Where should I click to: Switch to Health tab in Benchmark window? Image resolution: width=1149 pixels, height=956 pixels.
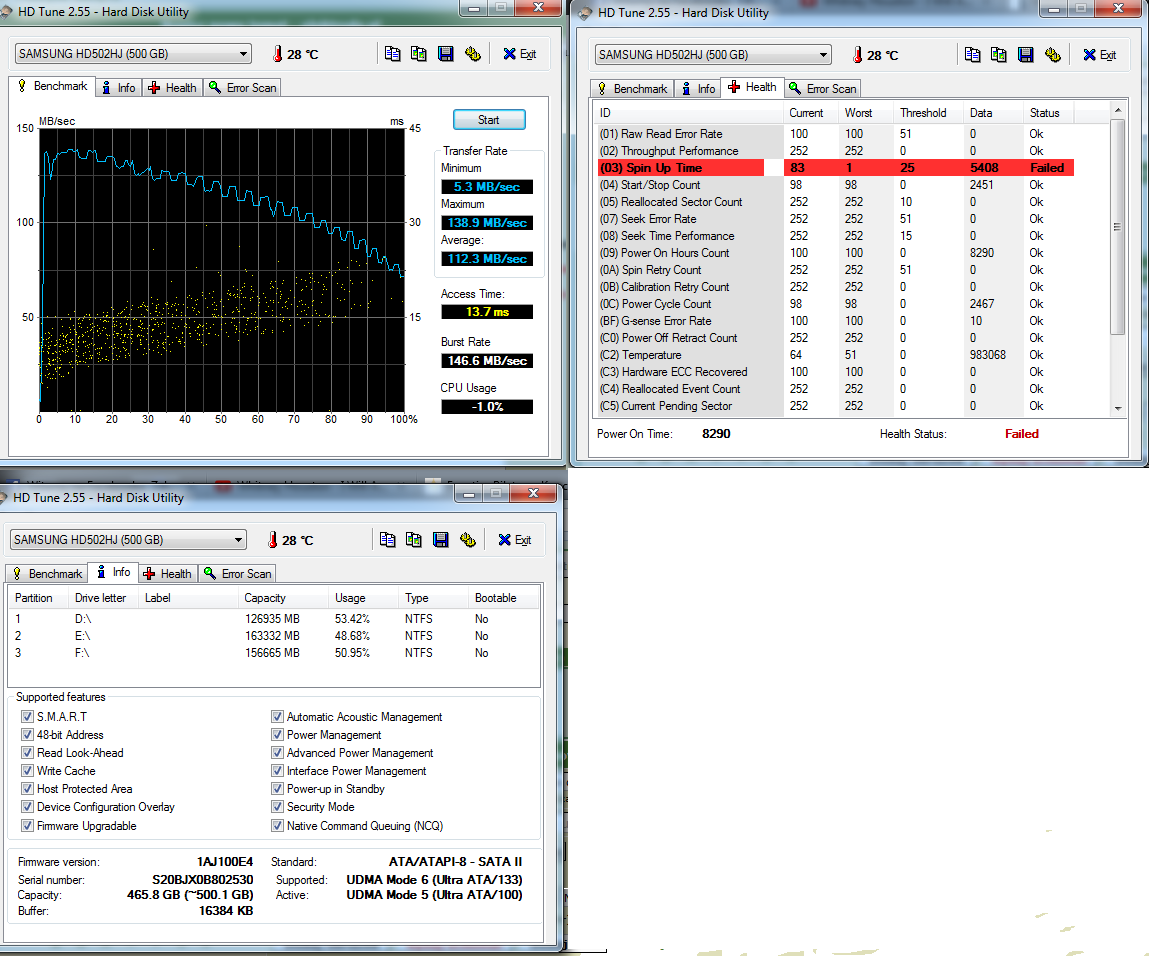click(173, 88)
